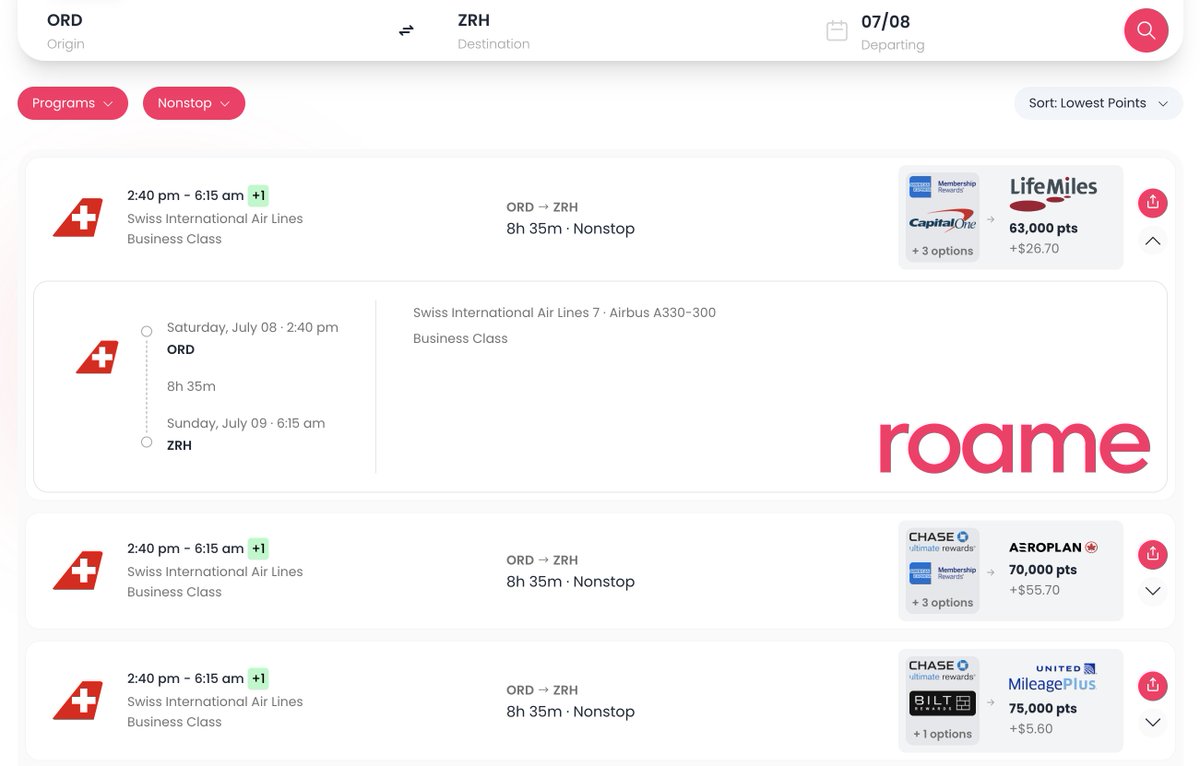
Task: Share the MileagePlus 75,000 pts result
Action: point(1152,686)
